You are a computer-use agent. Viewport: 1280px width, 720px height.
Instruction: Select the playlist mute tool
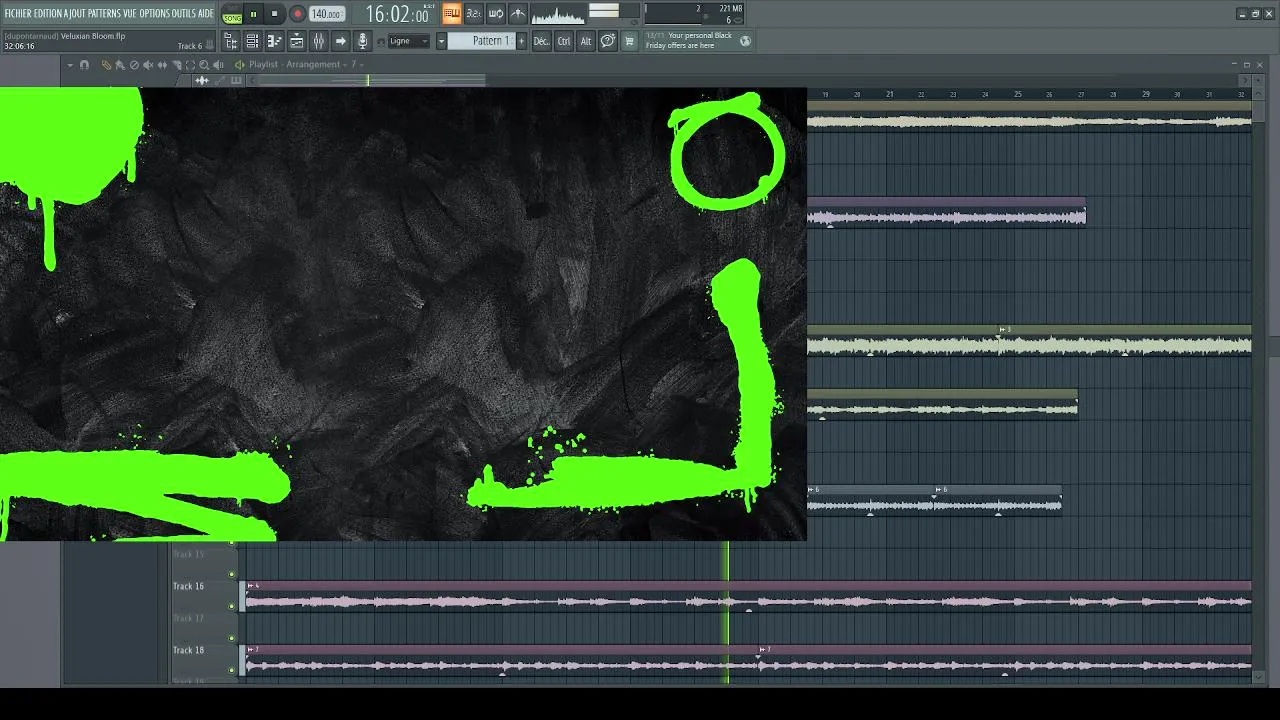(x=148, y=65)
